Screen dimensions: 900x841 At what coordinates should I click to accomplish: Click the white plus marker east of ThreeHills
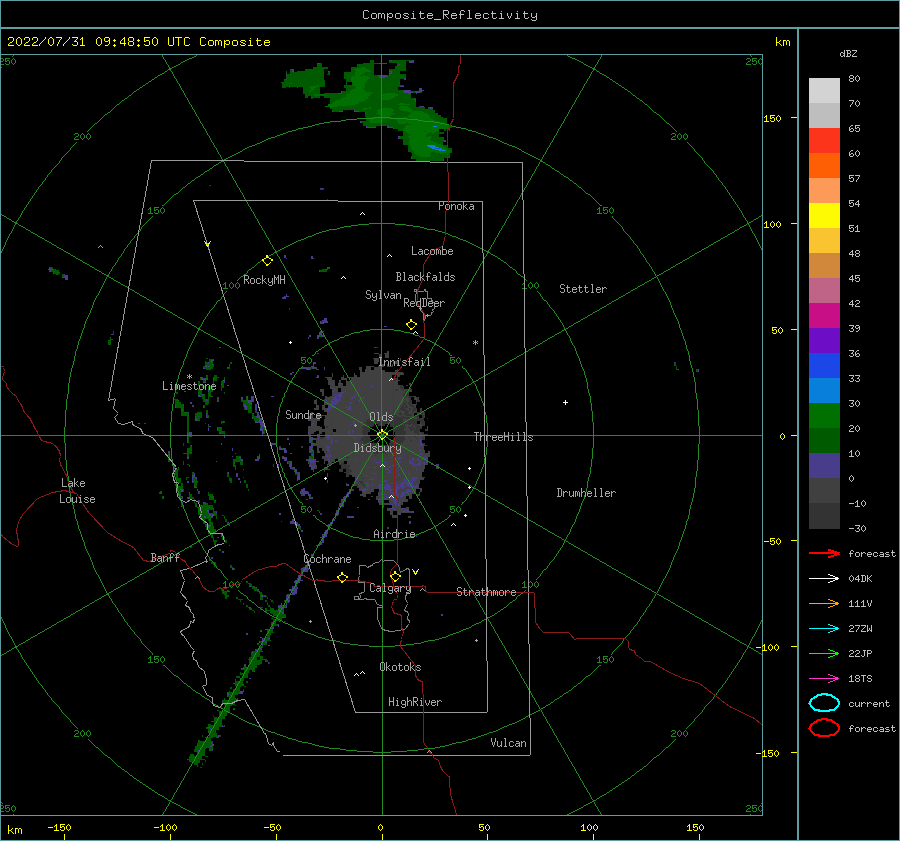[565, 402]
